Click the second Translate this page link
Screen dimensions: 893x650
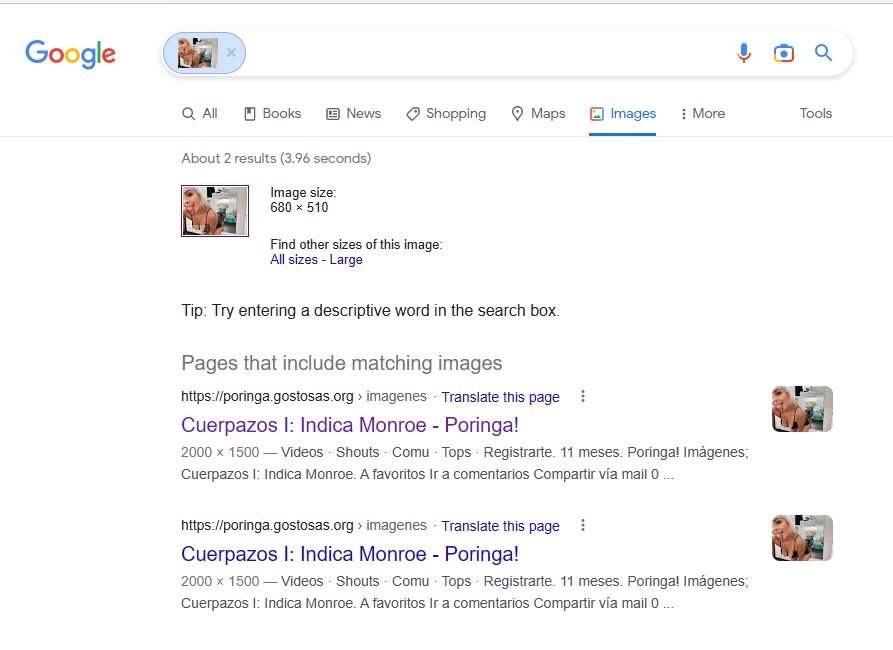coord(500,526)
